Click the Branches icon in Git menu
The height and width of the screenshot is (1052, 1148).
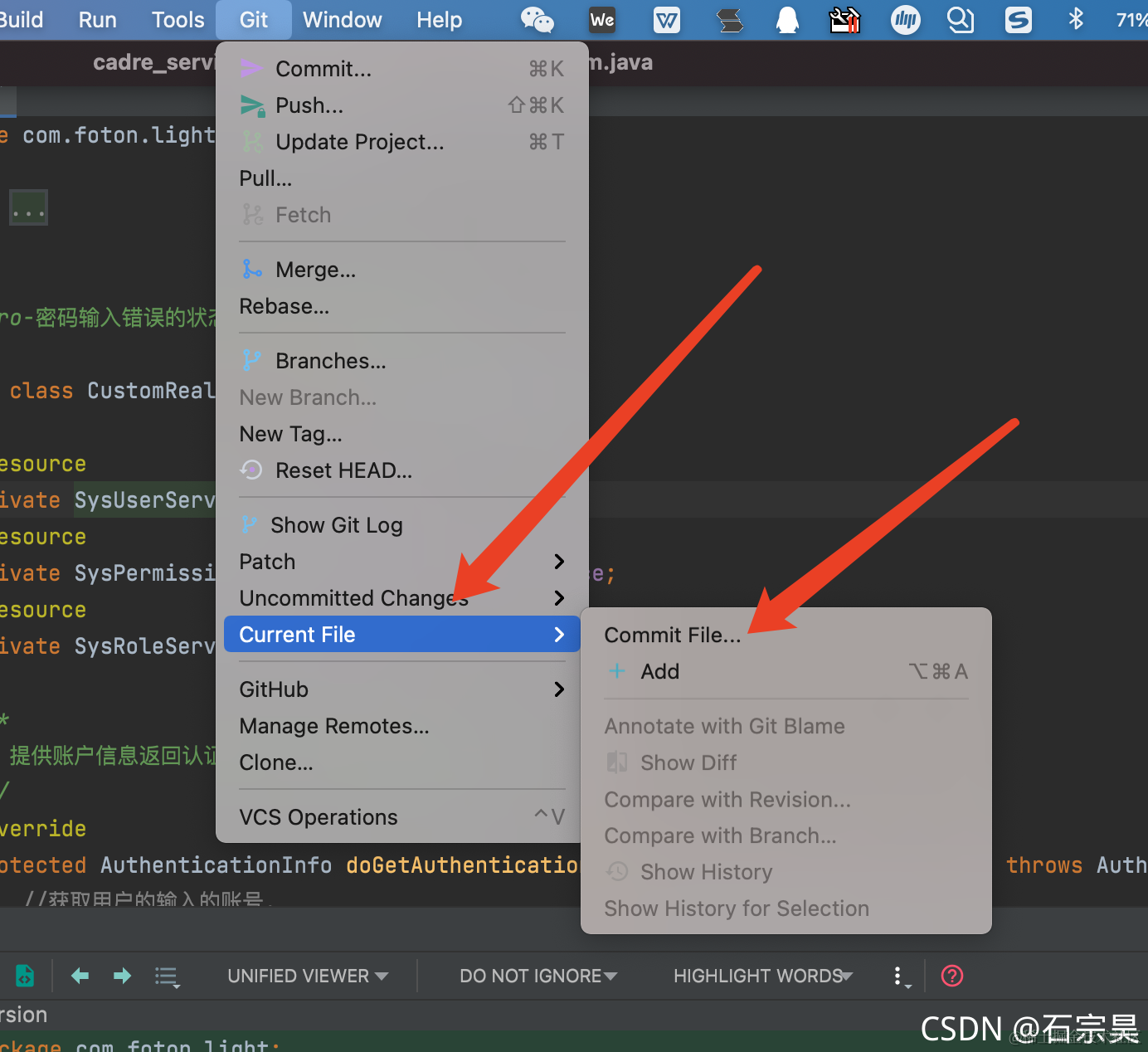(251, 360)
